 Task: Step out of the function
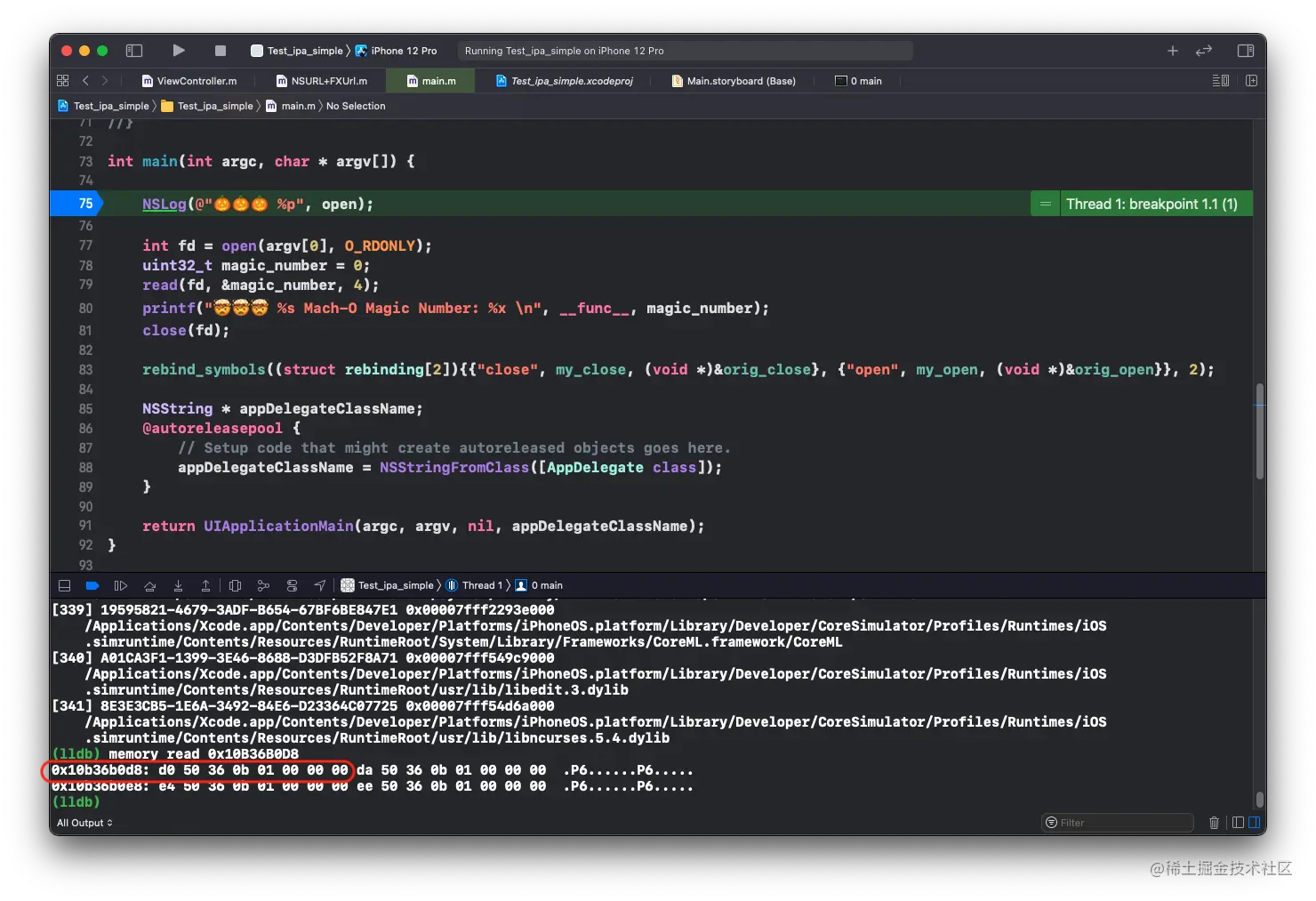click(x=205, y=585)
